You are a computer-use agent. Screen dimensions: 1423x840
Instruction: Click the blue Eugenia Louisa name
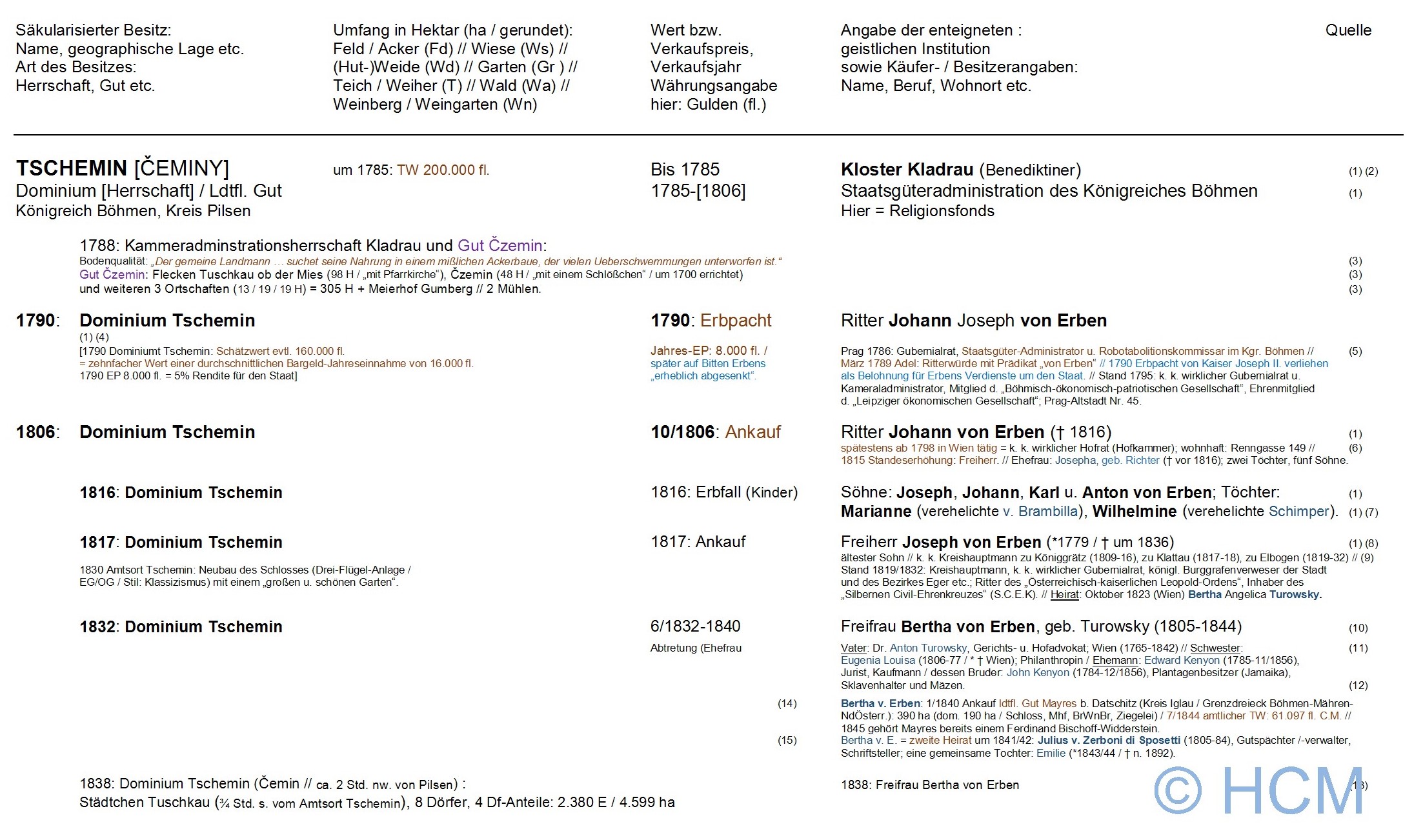pos(878,661)
